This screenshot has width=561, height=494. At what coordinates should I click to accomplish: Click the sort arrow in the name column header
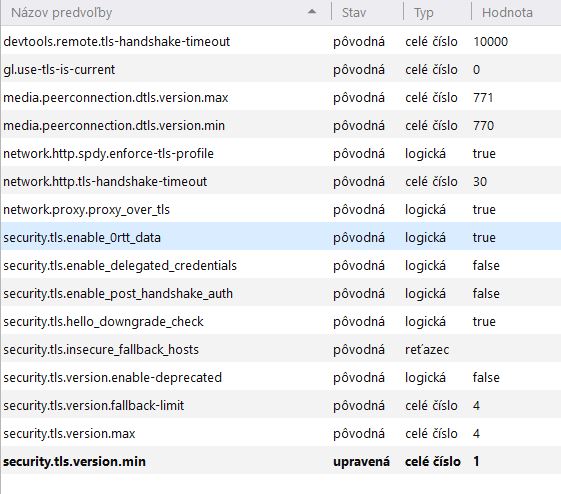[312, 12]
